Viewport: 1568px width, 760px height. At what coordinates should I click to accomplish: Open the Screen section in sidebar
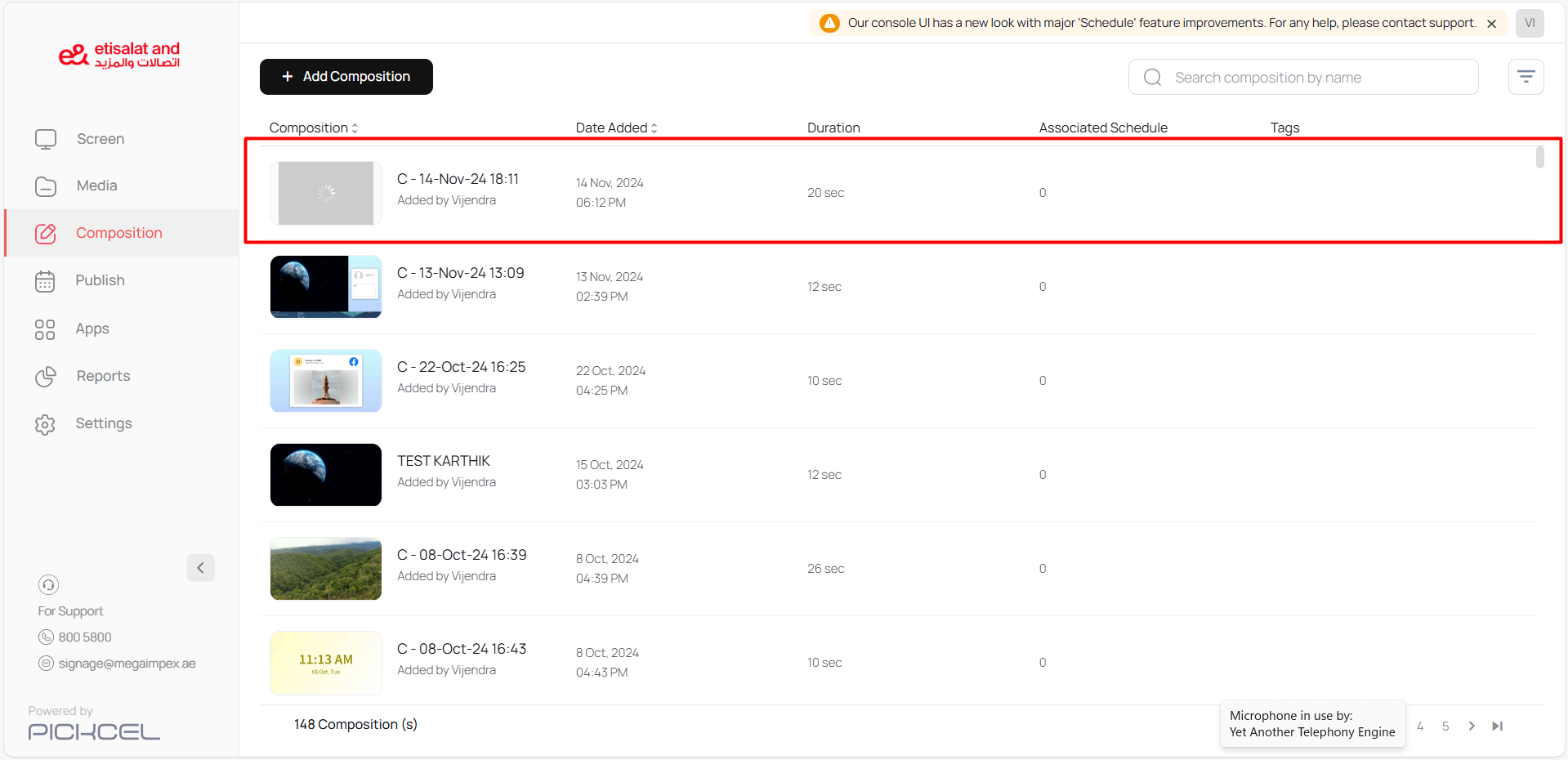click(100, 139)
